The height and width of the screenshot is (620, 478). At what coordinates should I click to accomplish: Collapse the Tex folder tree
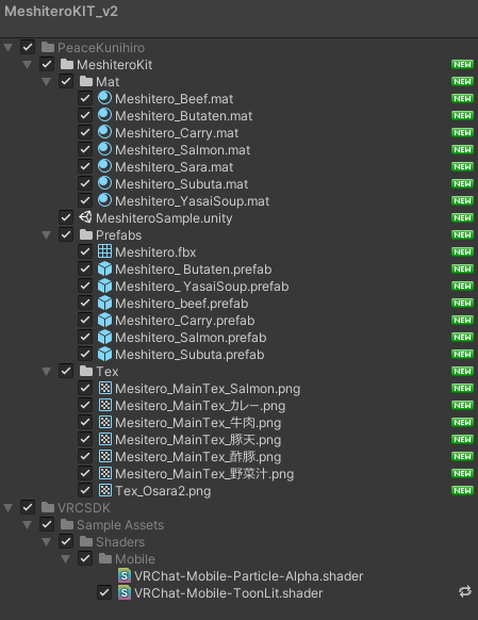tap(46, 372)
